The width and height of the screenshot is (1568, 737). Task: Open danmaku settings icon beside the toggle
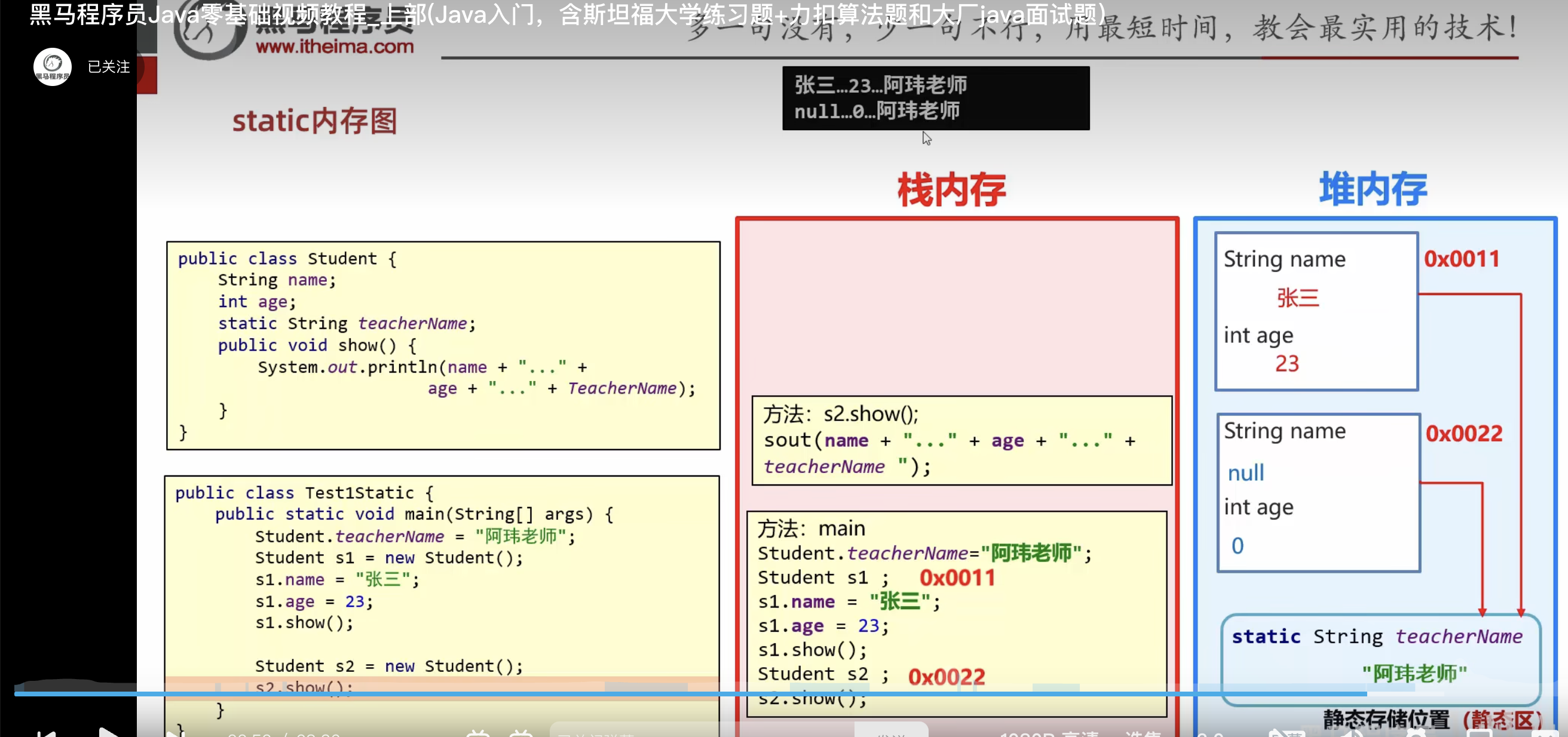click(x=521, y=734)
